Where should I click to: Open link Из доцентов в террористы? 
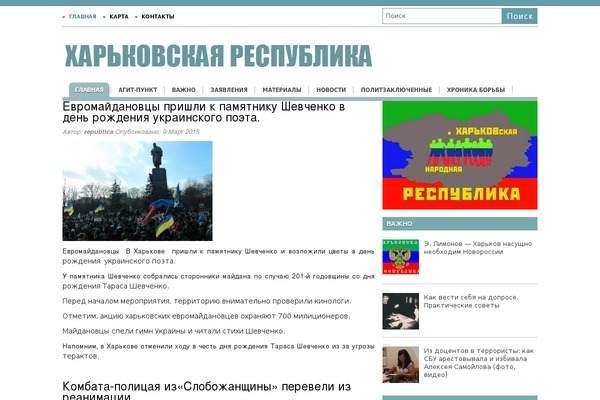[x=478, y=362]
